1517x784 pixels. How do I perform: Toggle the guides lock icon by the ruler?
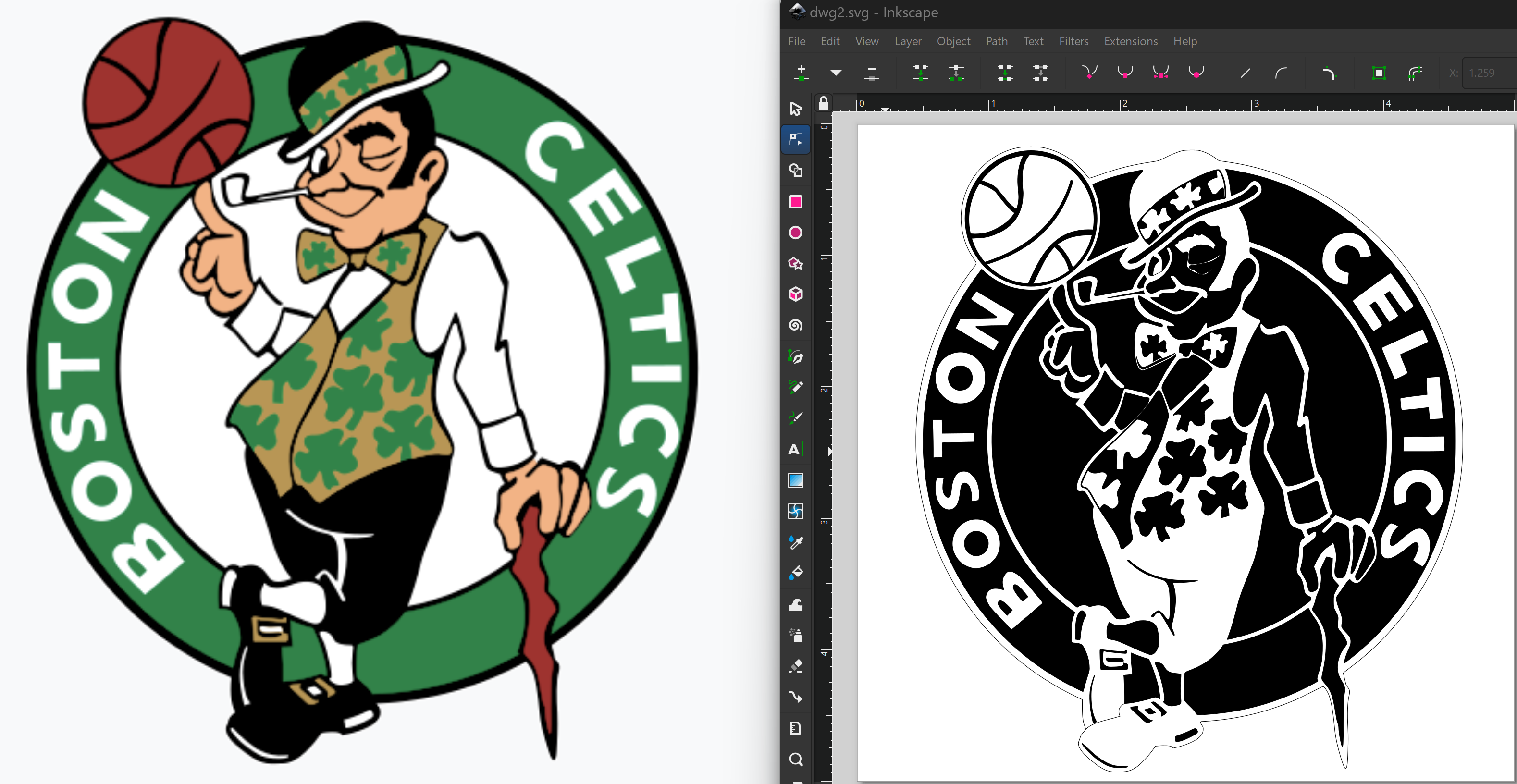[x=823, y=103]
